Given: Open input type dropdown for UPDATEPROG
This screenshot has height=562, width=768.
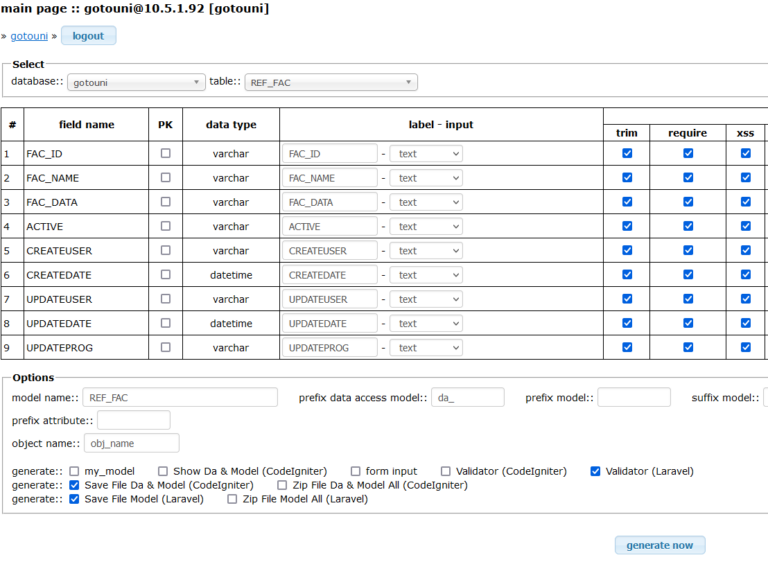Looking at the screenshot, I should pos(426,348).
